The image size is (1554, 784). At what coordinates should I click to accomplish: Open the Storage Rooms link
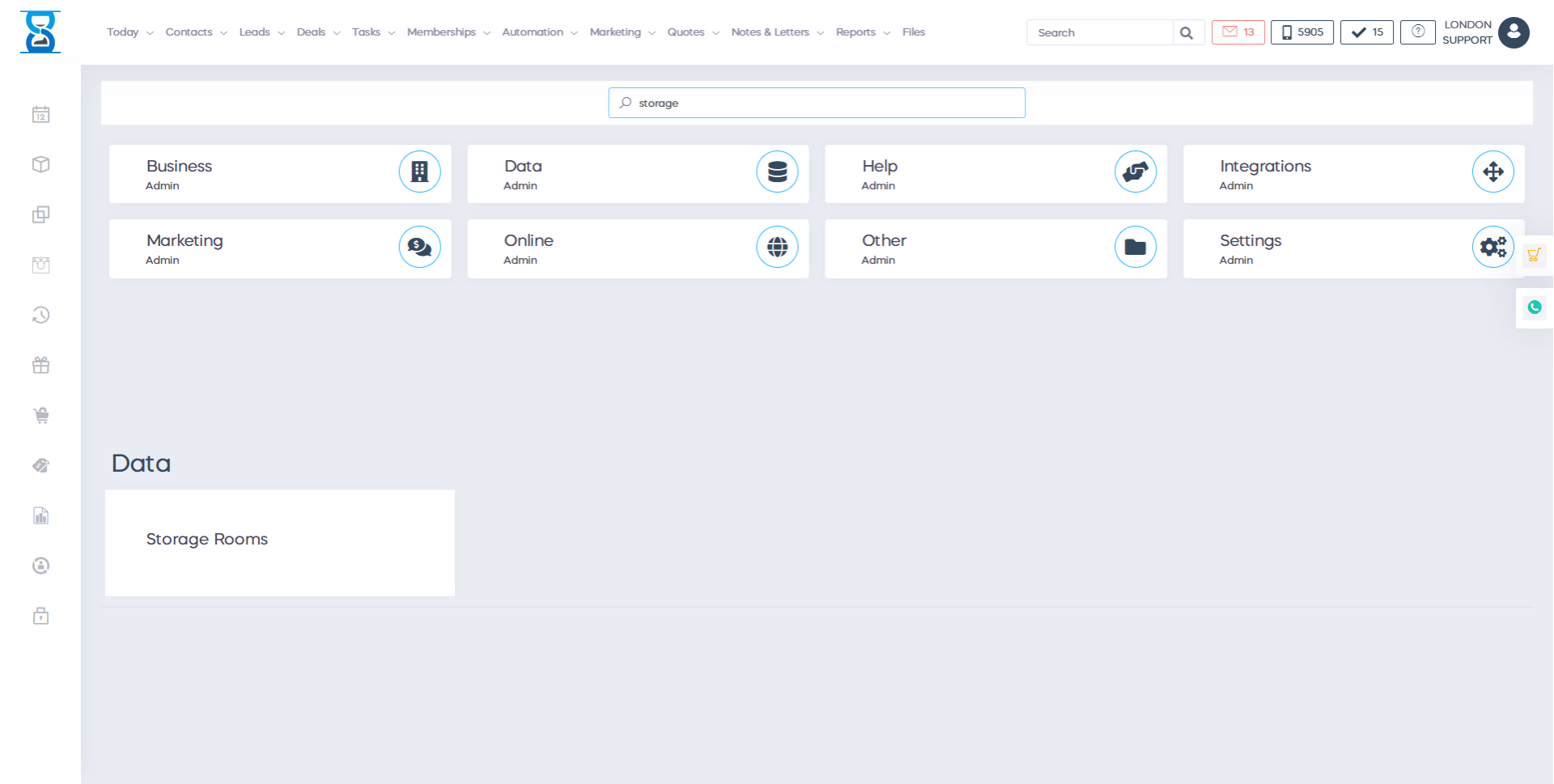[206, 540]
